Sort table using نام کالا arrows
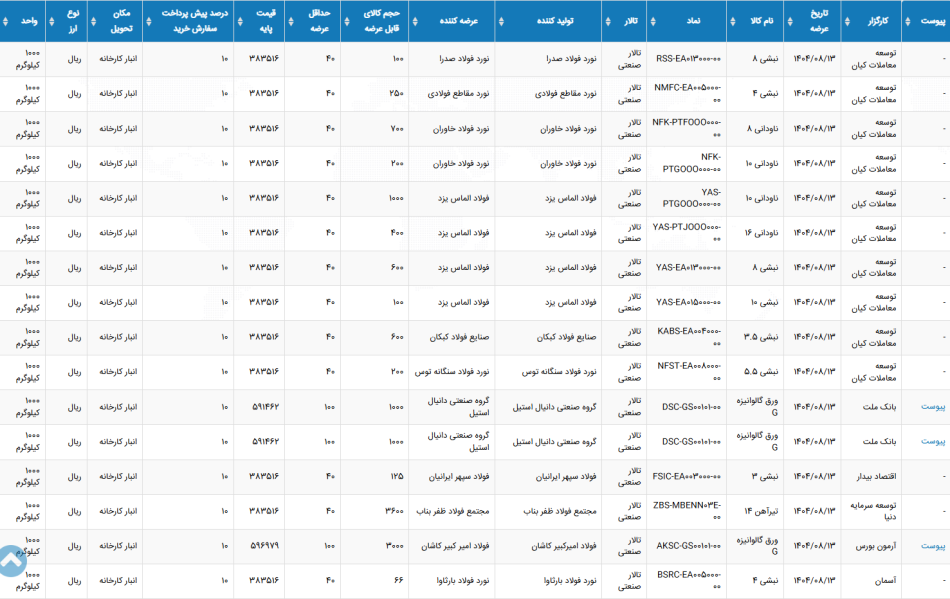The width and height of the screenshot is (950, 599). click(732, 22)
